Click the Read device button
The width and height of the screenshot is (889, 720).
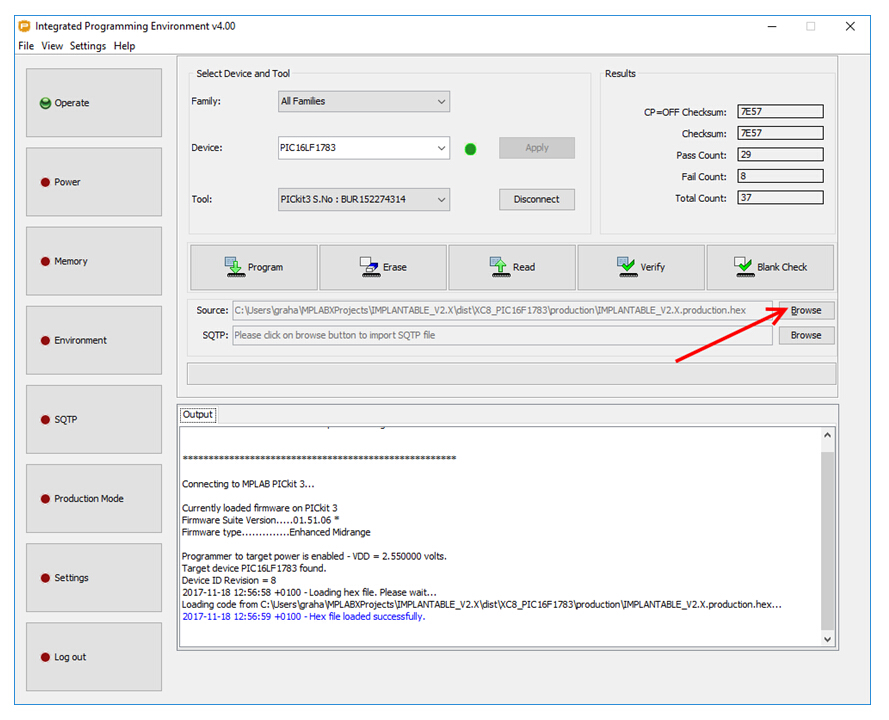[x=511, y=267]
